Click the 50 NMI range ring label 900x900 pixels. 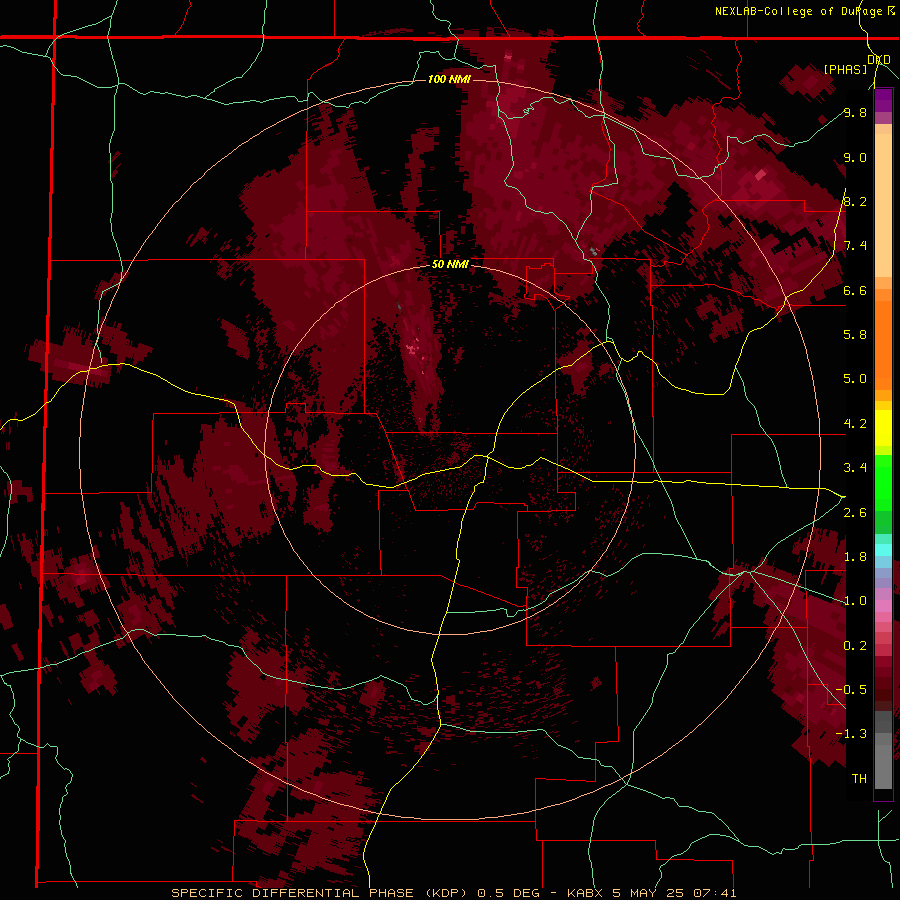451,265
